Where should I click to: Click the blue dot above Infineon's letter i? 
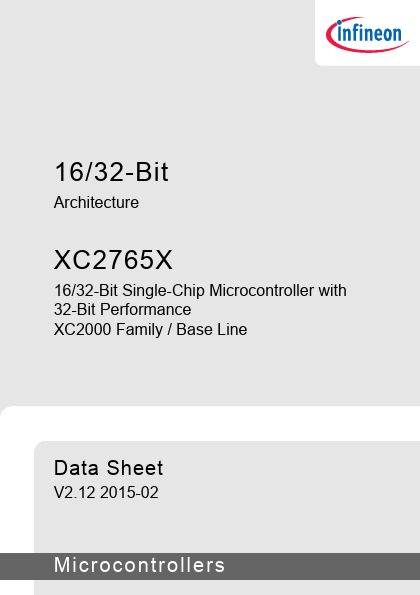340,22
